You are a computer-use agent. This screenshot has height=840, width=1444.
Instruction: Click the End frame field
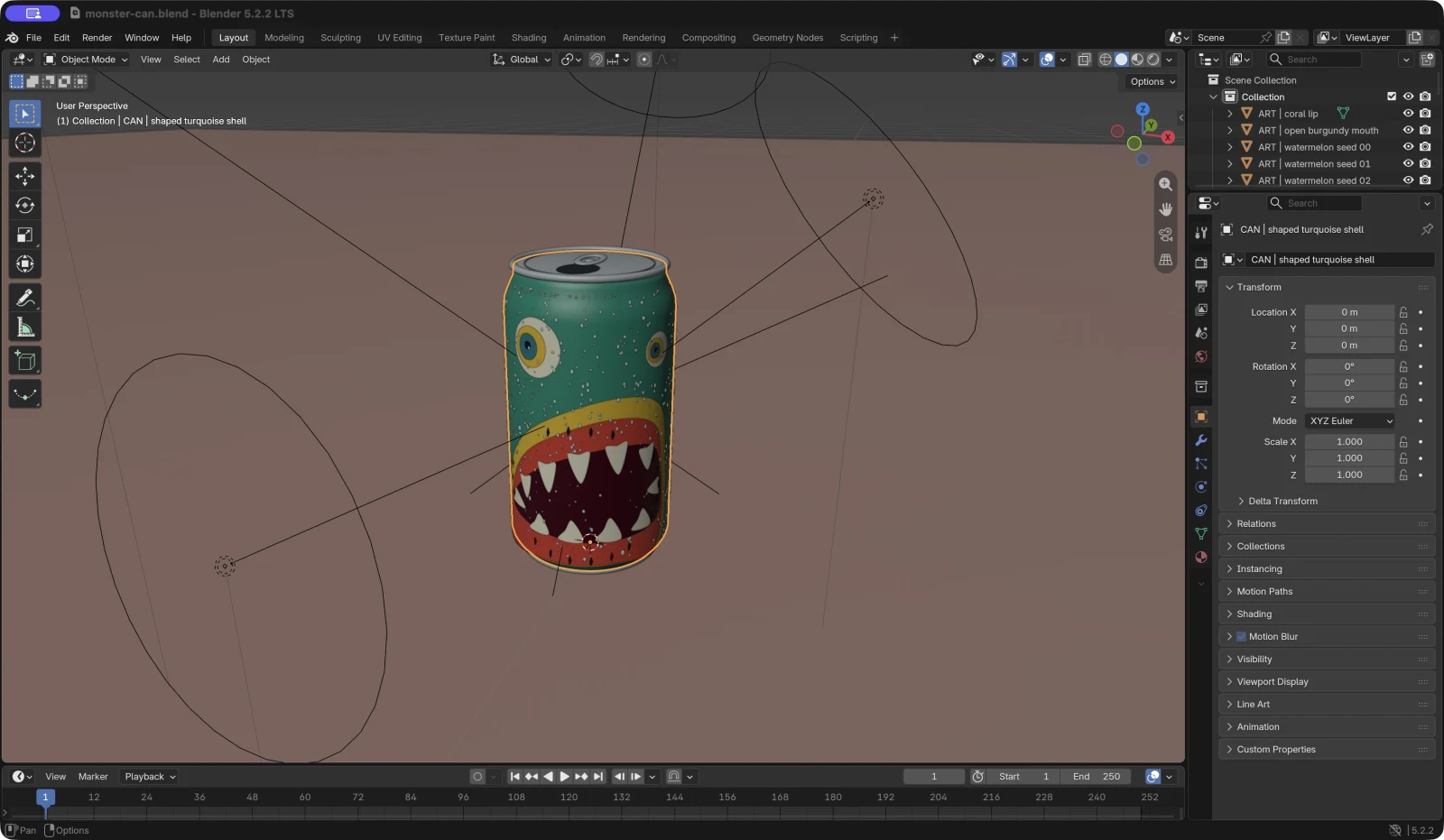tap(1097, 777)
